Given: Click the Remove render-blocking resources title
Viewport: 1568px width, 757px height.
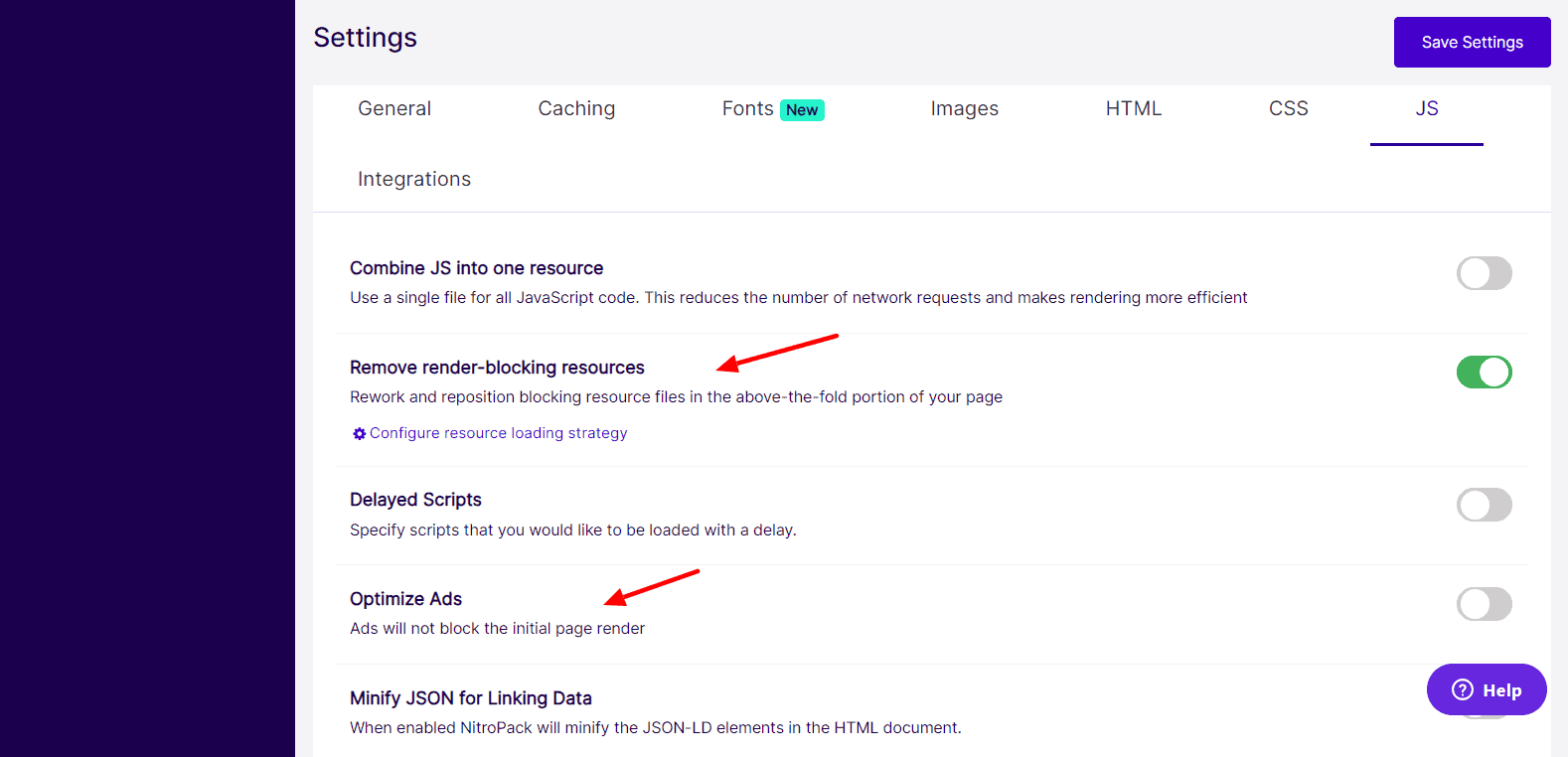Looking at the screenshot, I should [x=497, y=368].
